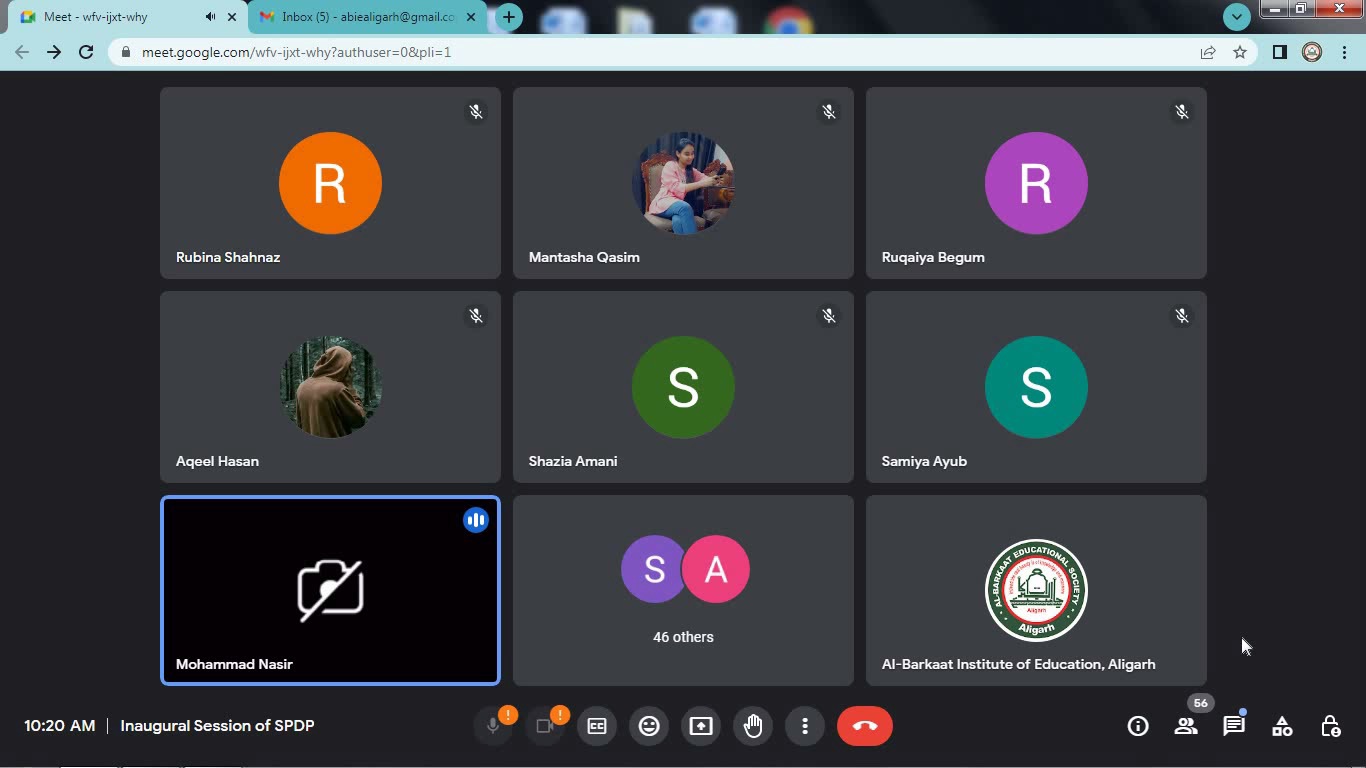This screenshot has height=768, width=1366.
Task: Open the meeting details info icon
Action: [x=1138, y=726]
